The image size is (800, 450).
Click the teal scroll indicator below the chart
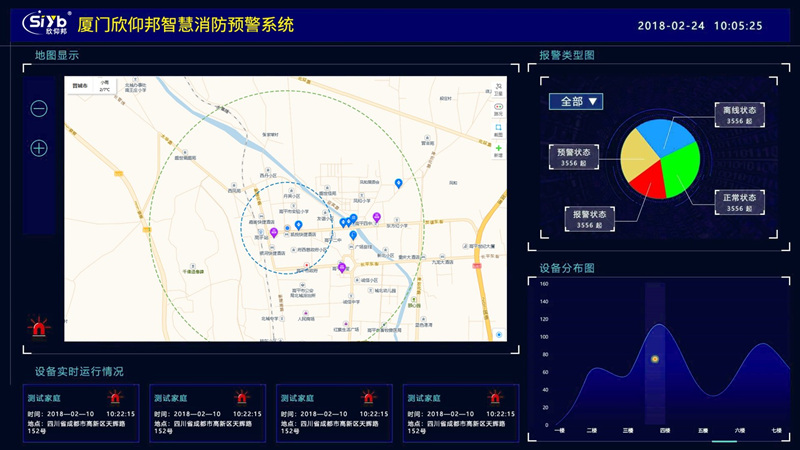click(x=724, y=441)
